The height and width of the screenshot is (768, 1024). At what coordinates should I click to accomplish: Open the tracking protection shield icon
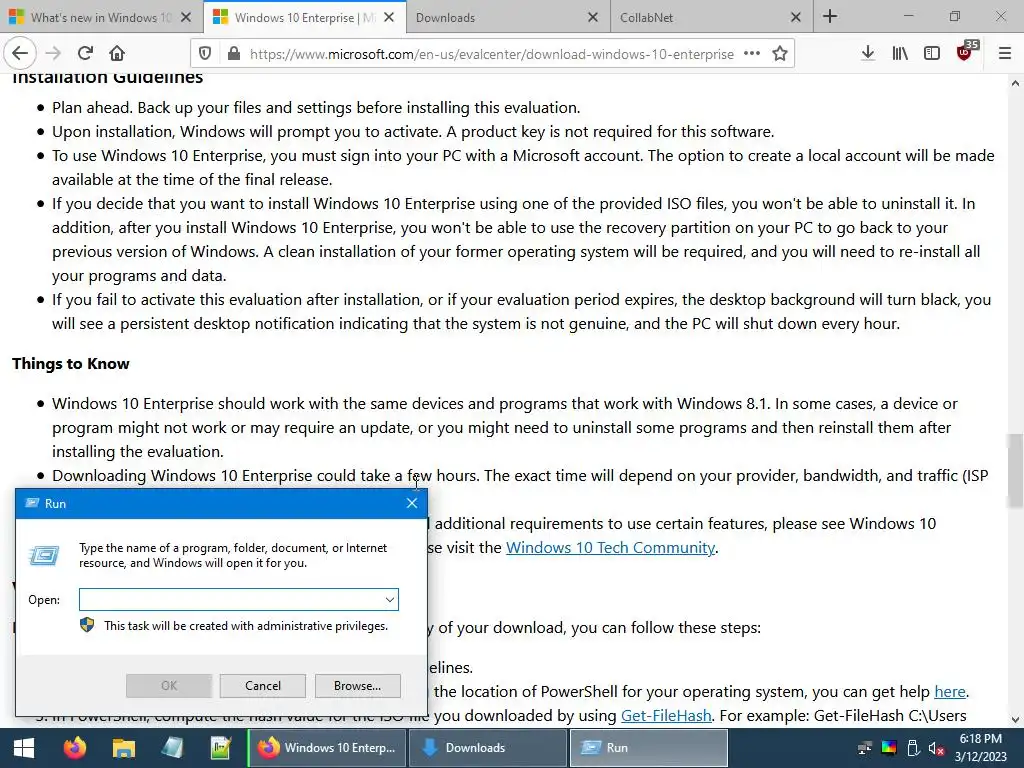tap(205, 54)
